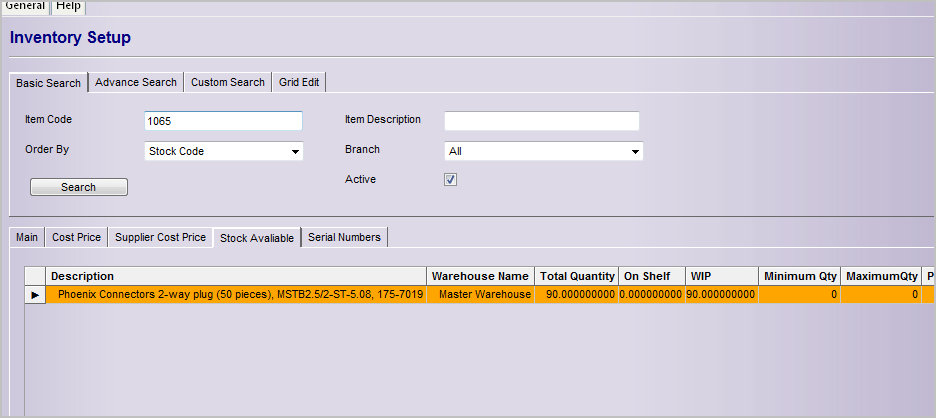The image size is (936, 418).
Task: Sort by the Warehouse Name column header
Action: [480, 276]
